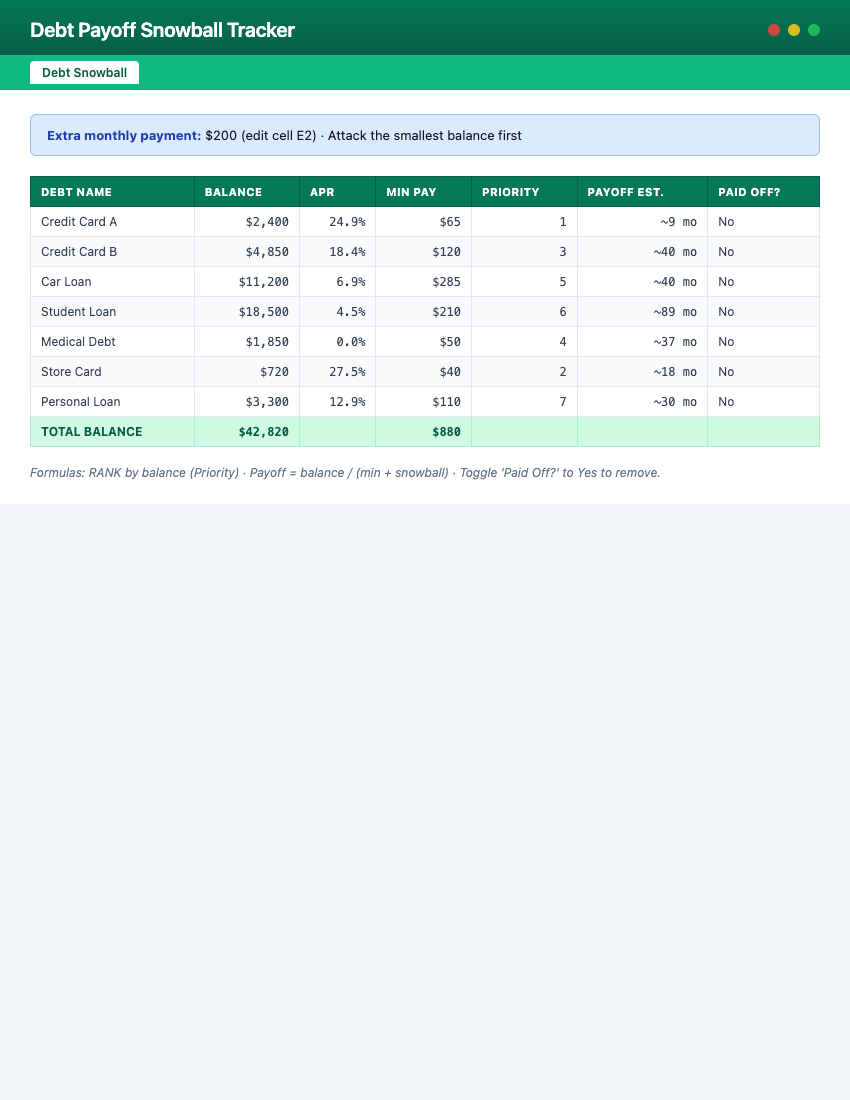Select Store Card priority value 2
The width and height of the screenshot is (850, 1100).
pyautogui.click(x=524, y=372)
